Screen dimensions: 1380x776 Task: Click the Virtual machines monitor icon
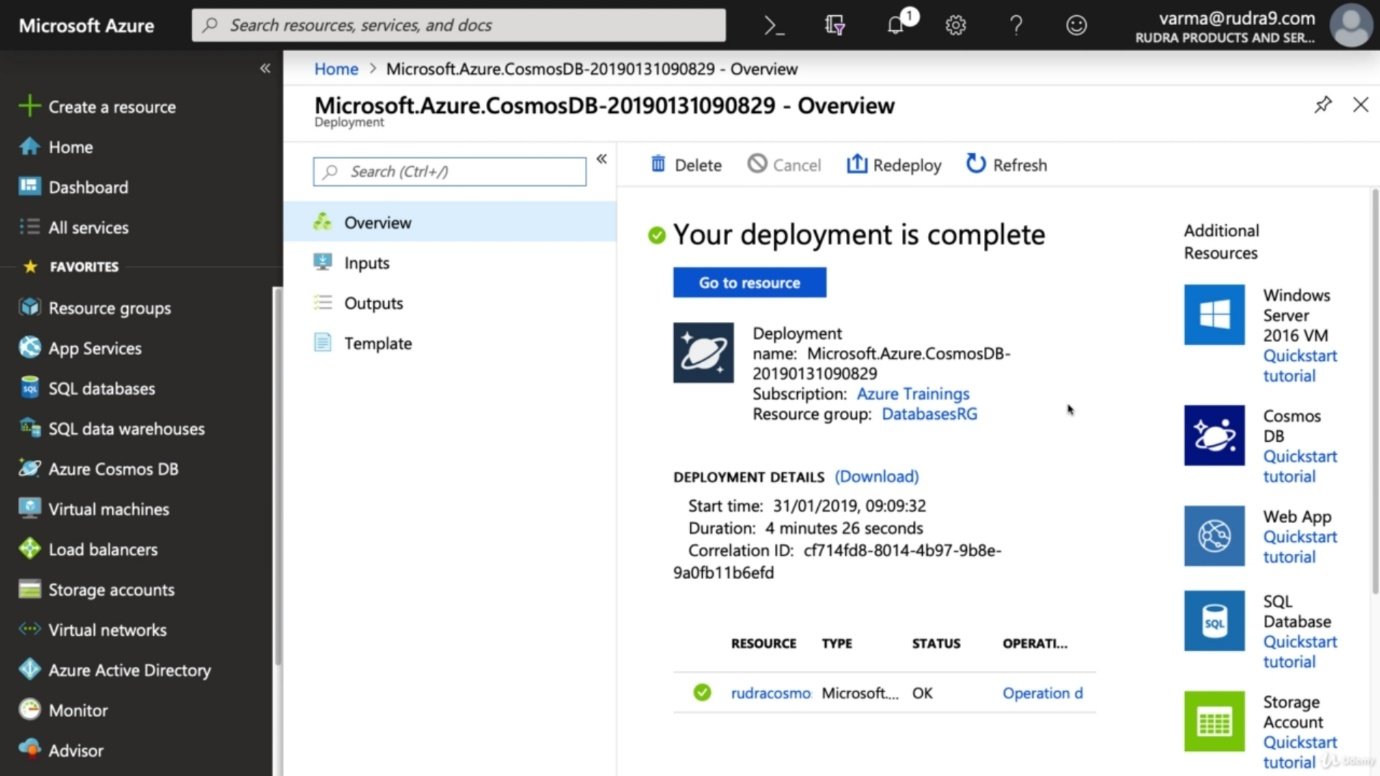[30, 508]
